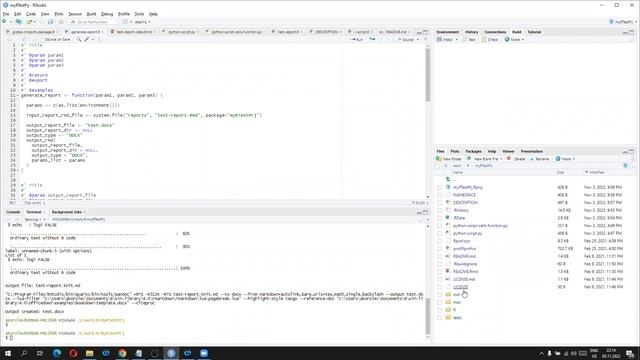Screen dimensions: 640x360
Task: Check the box for R folder
Action: [440, 310]
